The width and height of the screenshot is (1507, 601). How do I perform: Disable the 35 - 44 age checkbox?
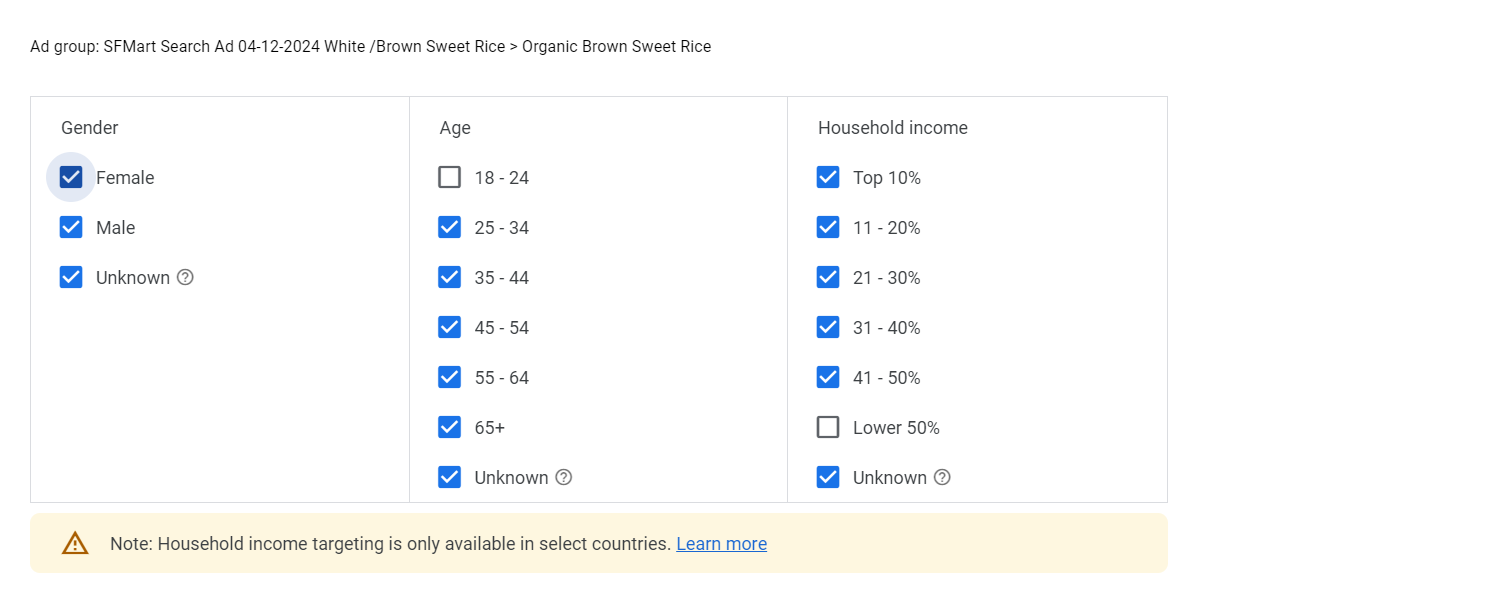pyautogui.click(x=450, y=278)
